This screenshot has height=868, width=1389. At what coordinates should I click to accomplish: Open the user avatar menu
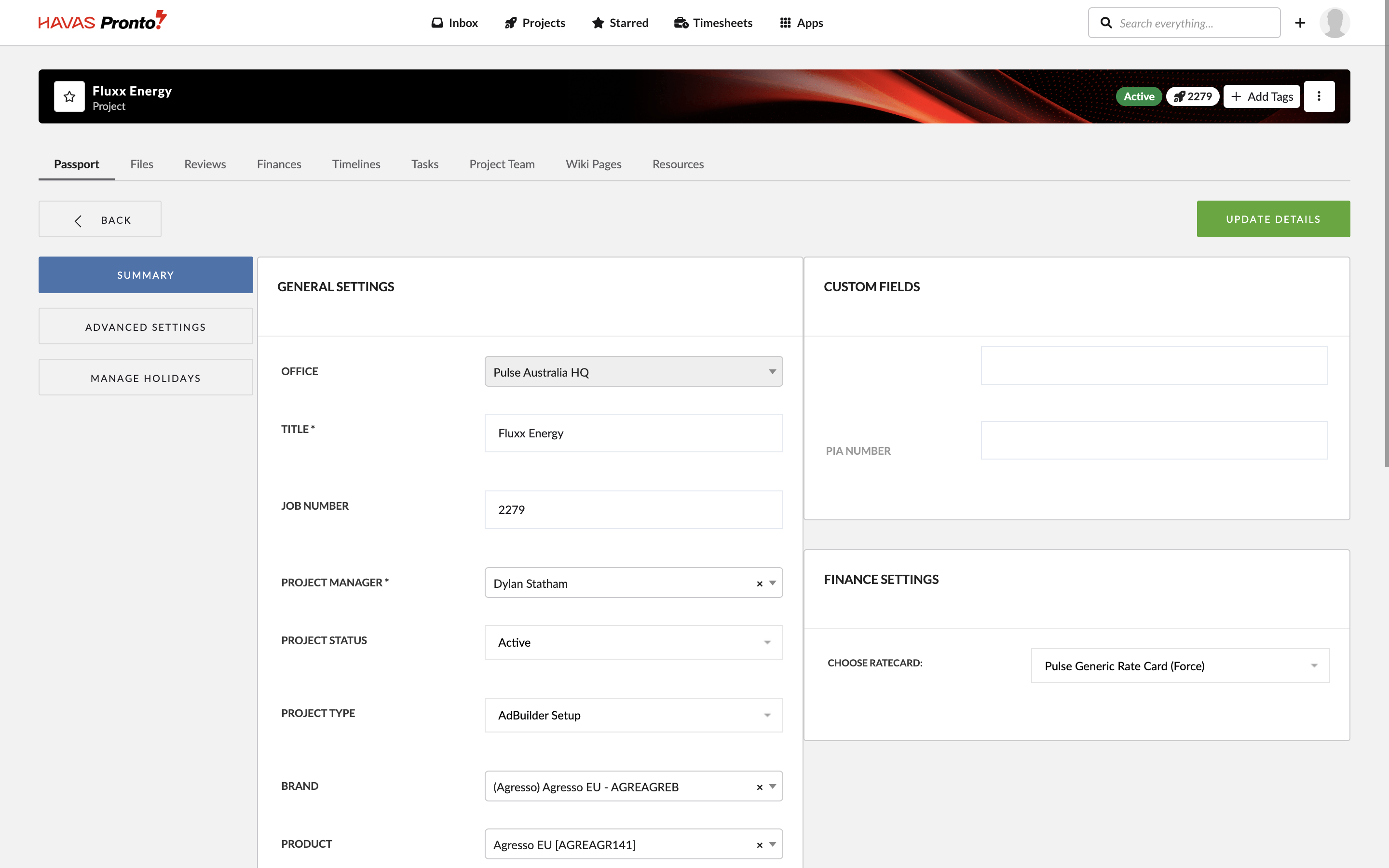point(1335,23)
